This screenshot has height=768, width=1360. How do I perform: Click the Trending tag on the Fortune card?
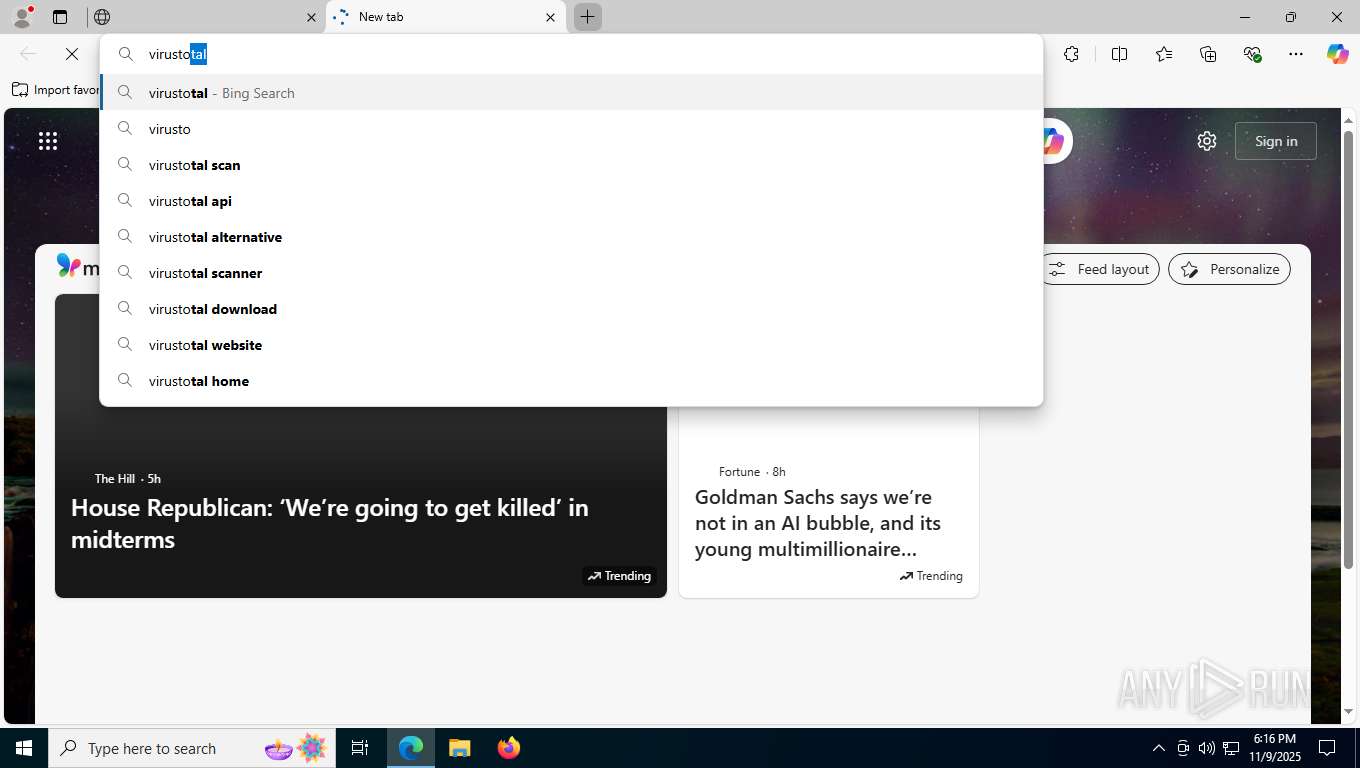tap(931, 576)
